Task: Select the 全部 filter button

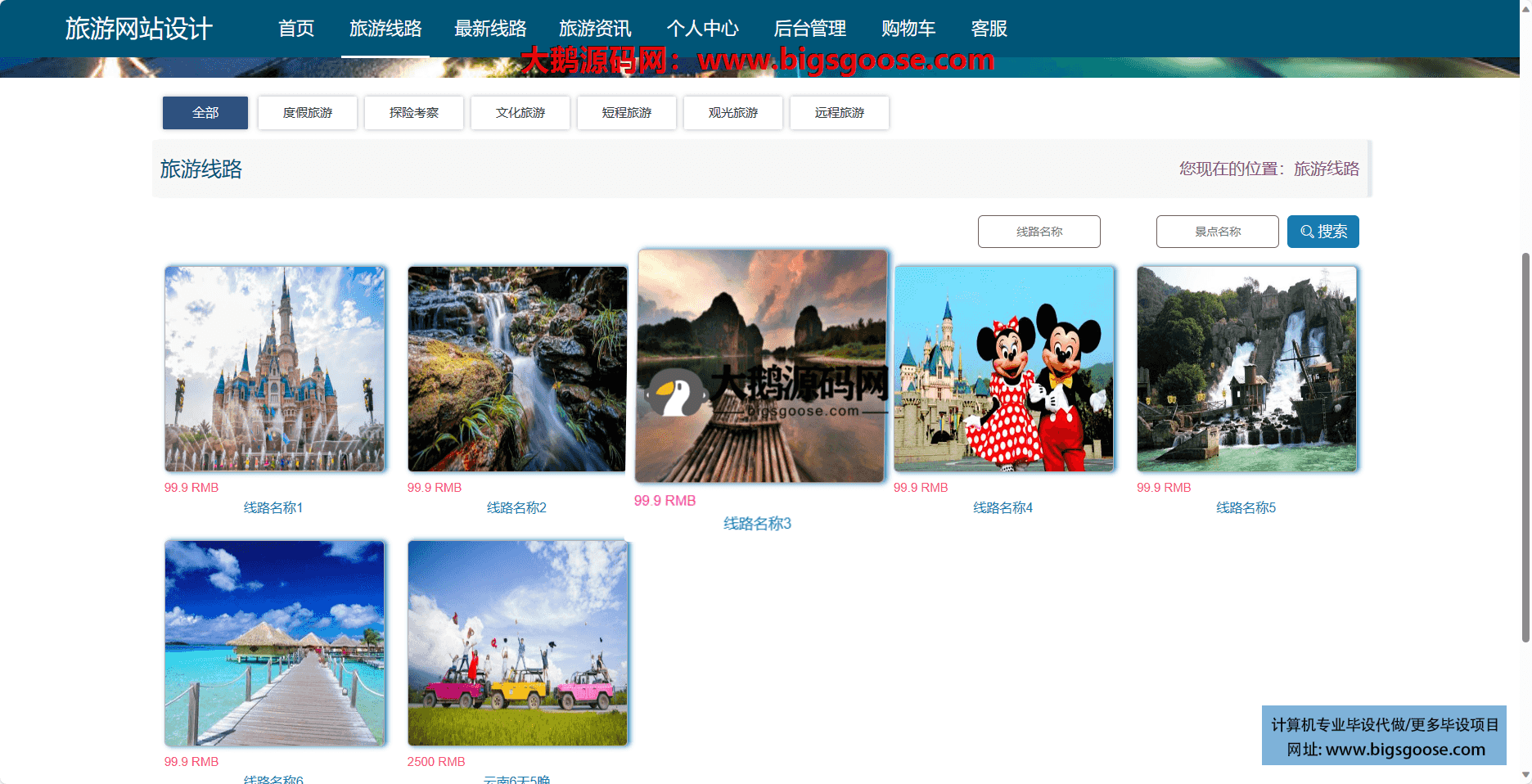Action: 205,113
